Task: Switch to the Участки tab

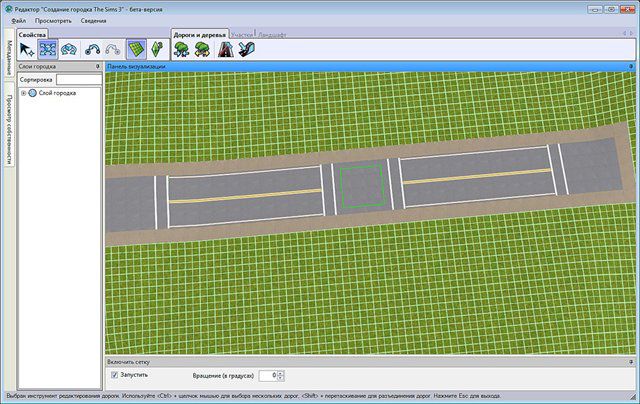Action: tap(243, 34)
